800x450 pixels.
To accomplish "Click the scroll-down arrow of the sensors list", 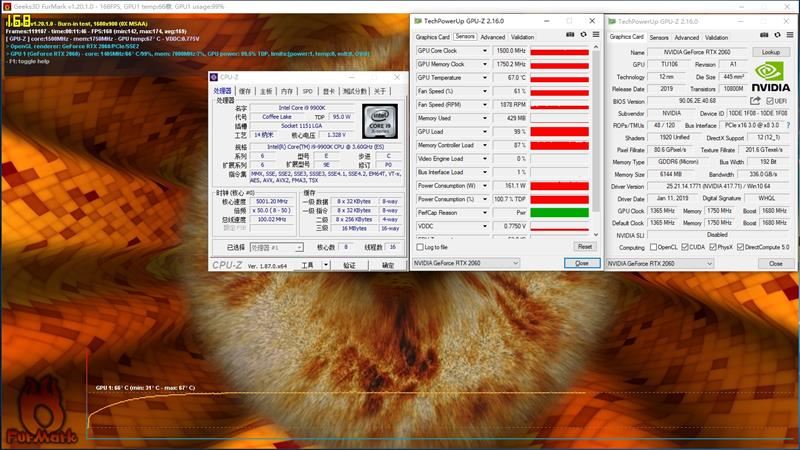I will [596, 235].
